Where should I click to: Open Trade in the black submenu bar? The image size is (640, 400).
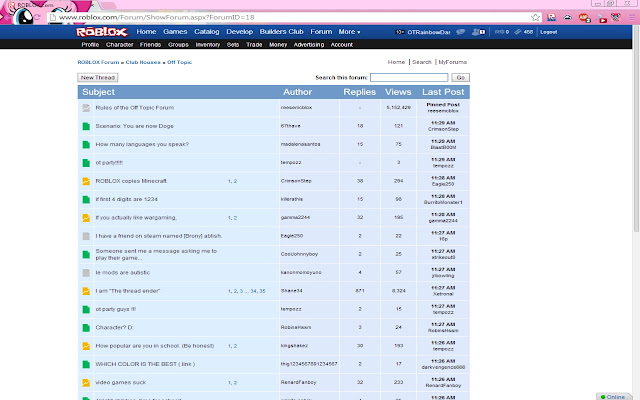pos(254,44)
